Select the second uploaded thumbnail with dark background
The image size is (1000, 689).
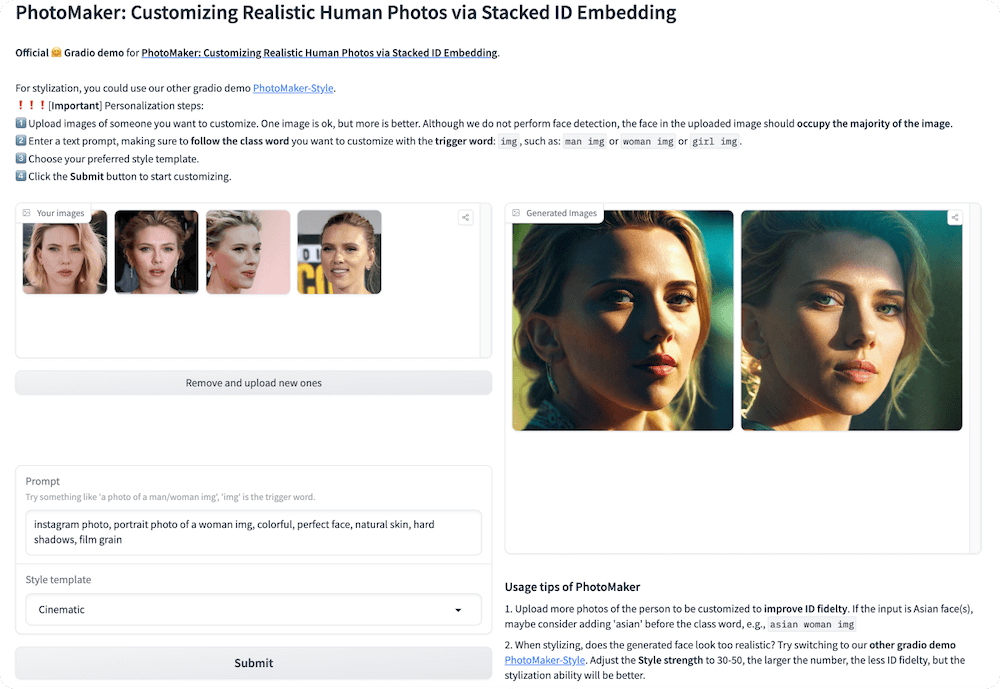click(x=156, y=252)
